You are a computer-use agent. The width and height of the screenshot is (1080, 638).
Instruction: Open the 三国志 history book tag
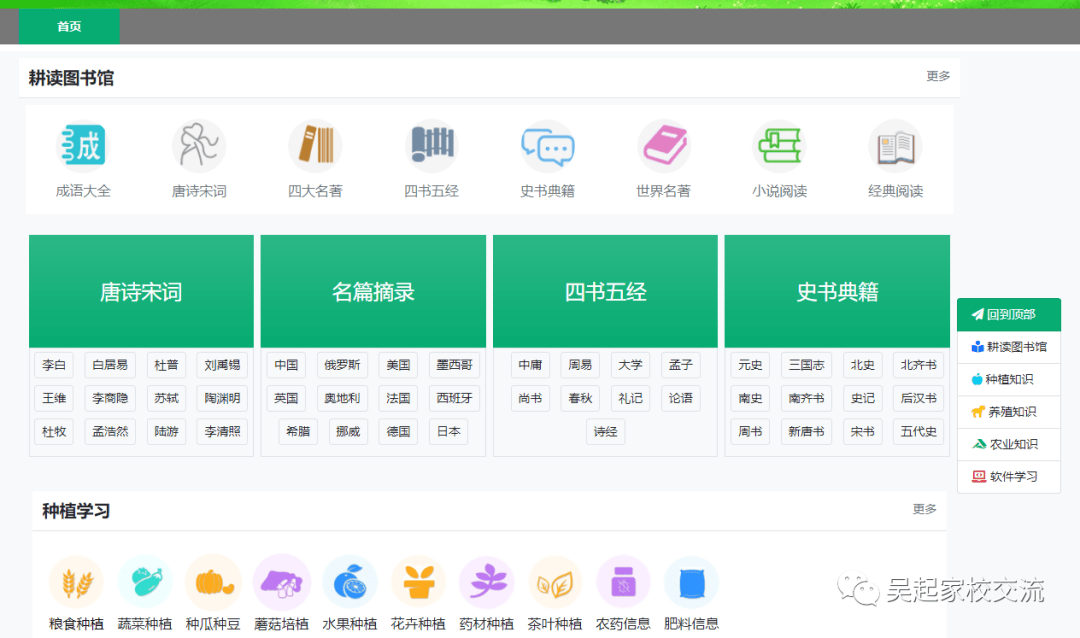click(x=806, y=365)
